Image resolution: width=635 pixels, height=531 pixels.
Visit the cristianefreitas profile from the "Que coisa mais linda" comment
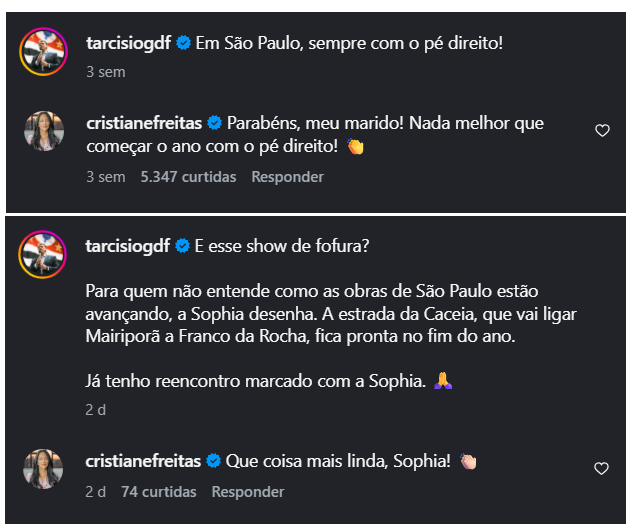[145, 461]
